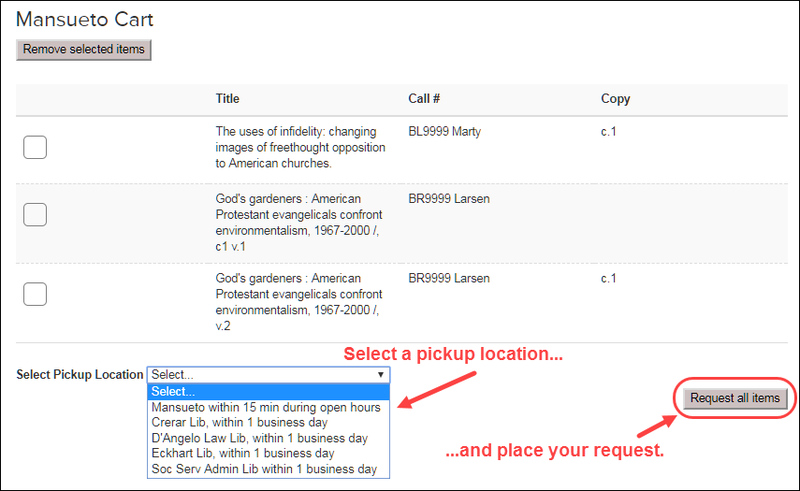Tick the checkbox for God's gardeners c1 v.1
Screen dimensions: 800x491
35,214
